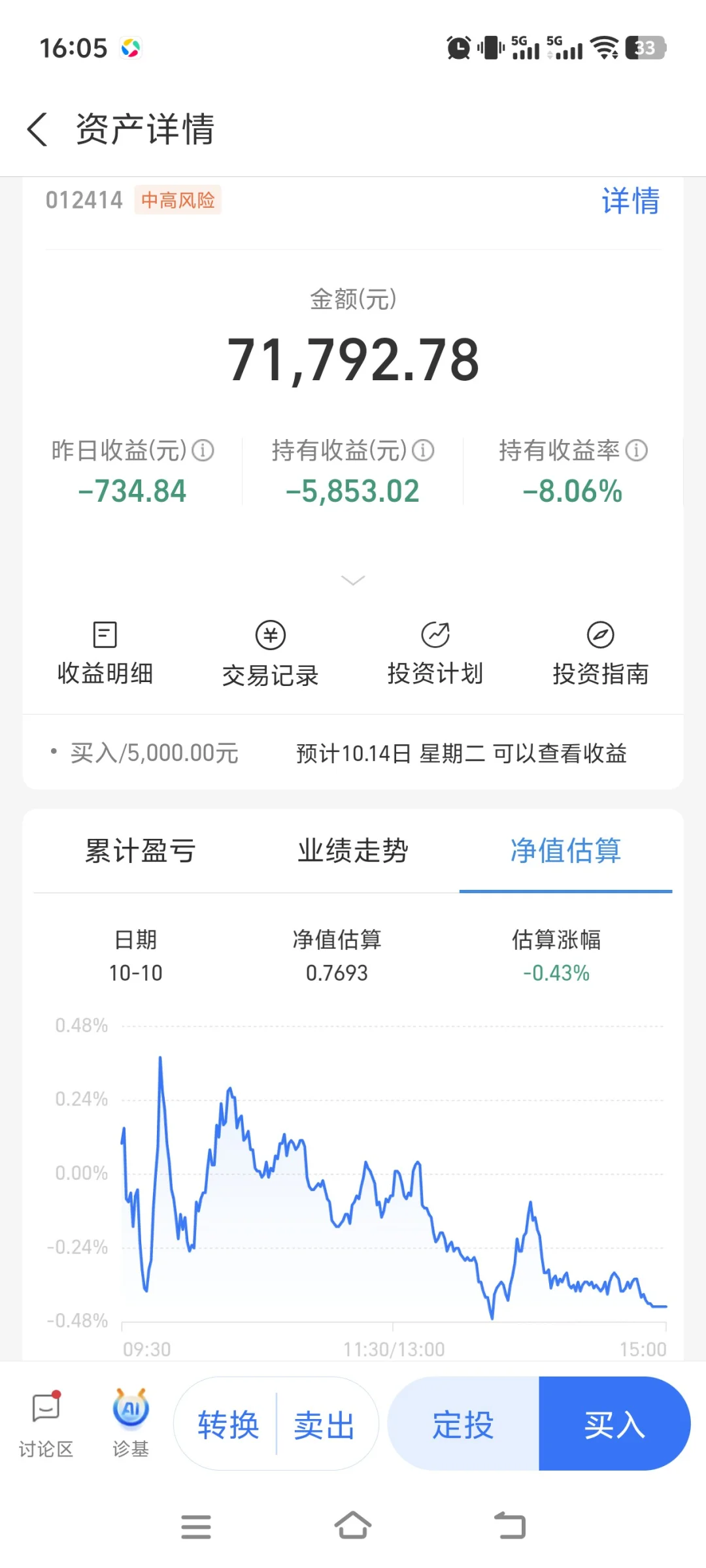Tap fund code 012414
The image size is (706, 1568).
point(84,200)
